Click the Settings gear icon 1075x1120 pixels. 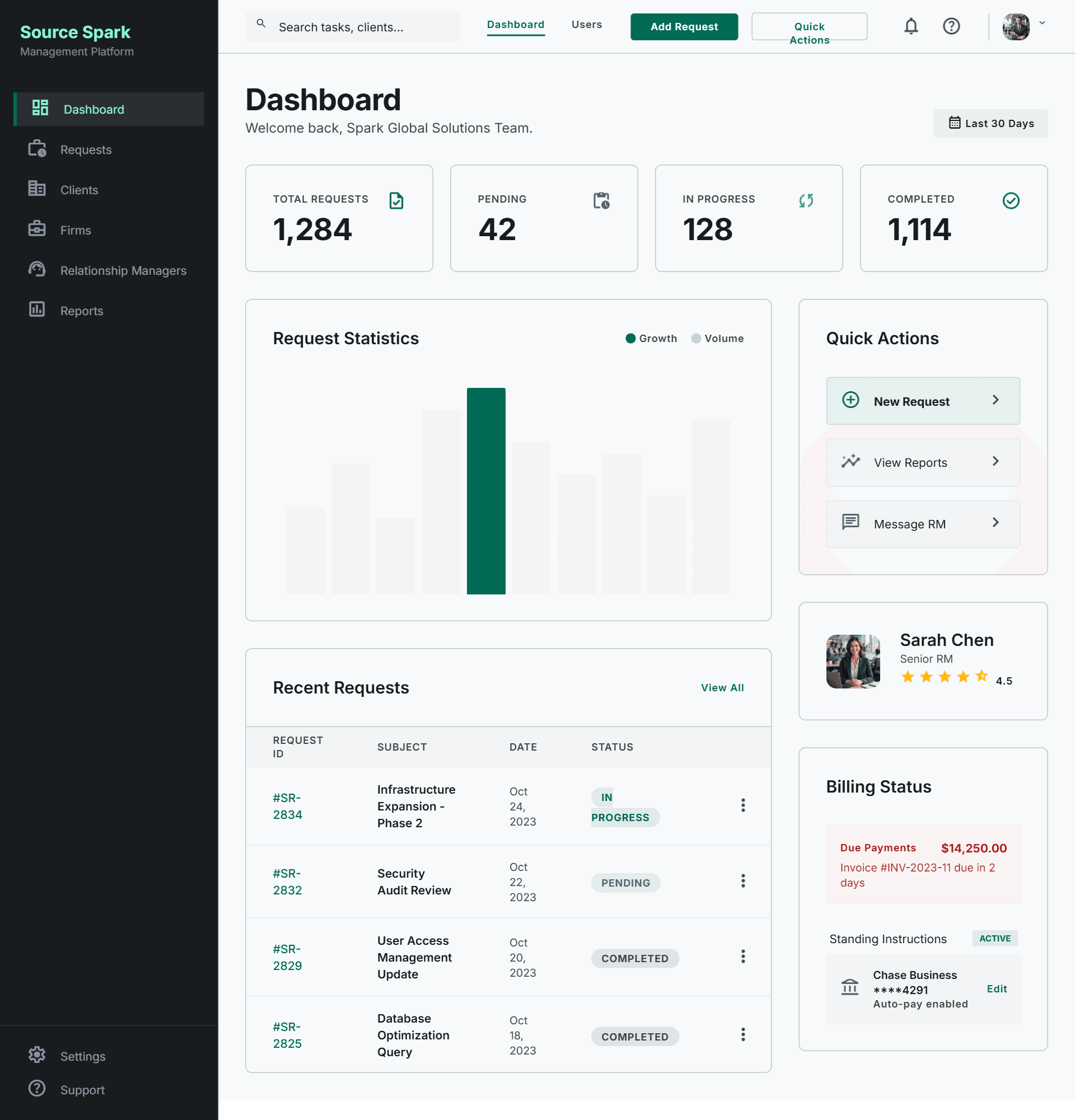coord(37,1055)
